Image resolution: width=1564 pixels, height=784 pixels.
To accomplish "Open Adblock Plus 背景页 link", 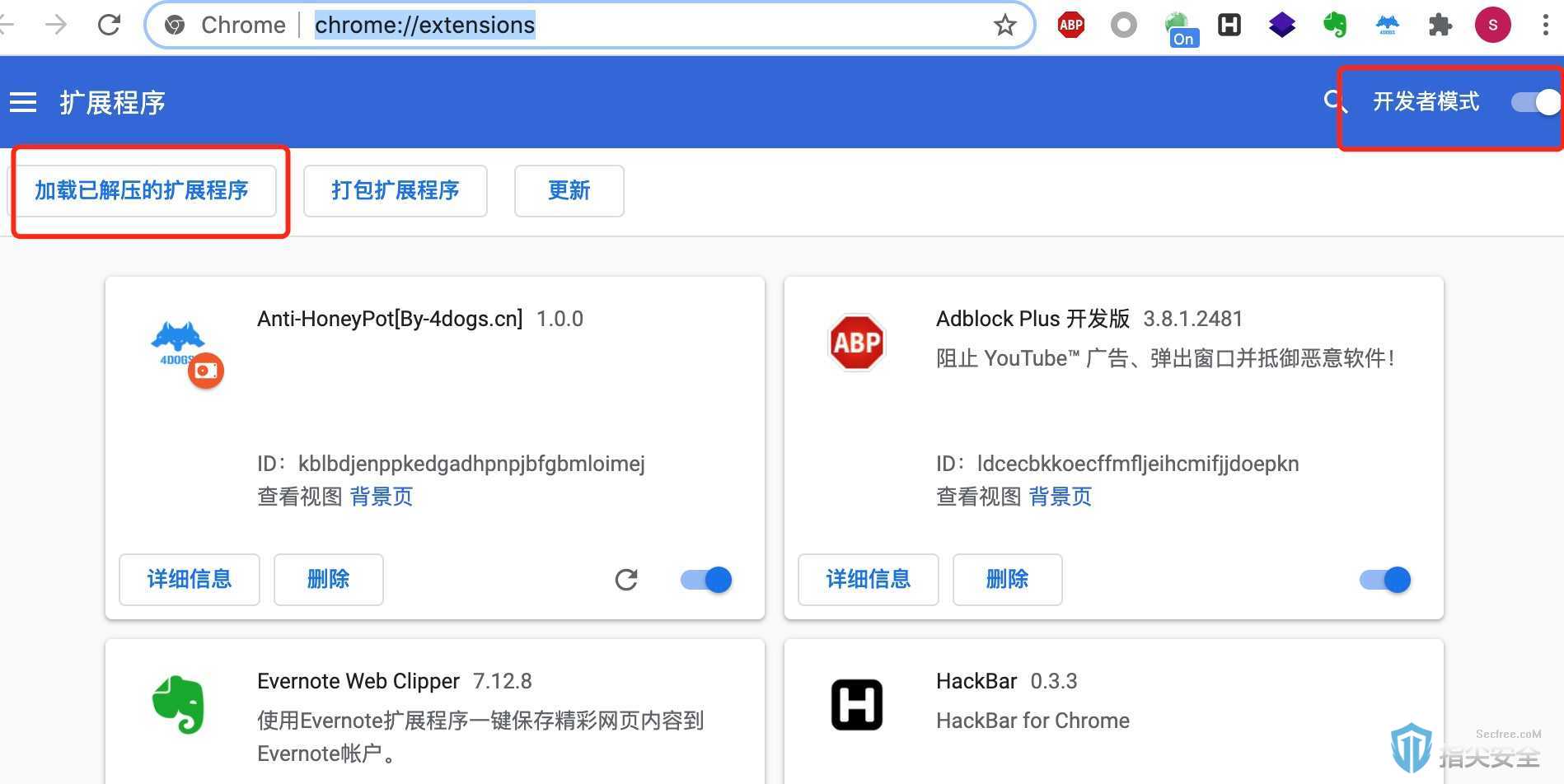I will click(x=1061, y=497).
